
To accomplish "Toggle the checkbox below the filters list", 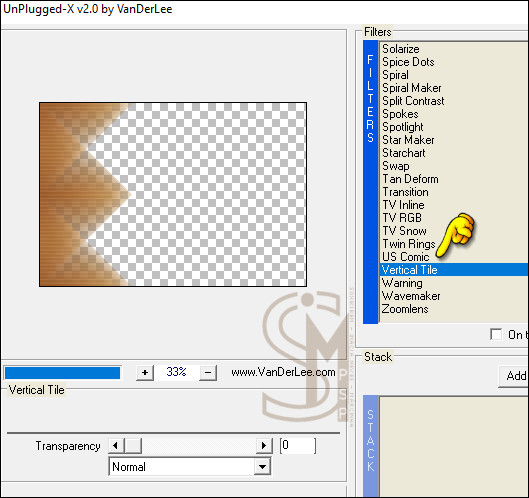I will click(496, 334).
